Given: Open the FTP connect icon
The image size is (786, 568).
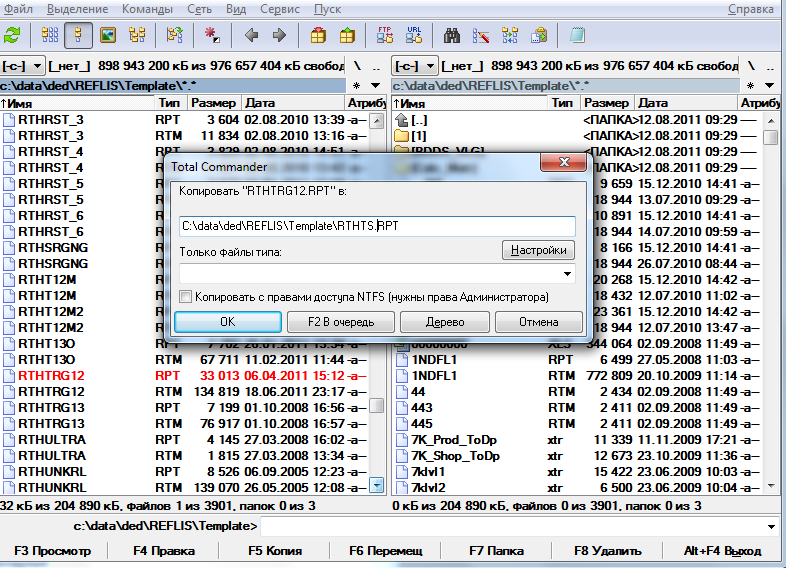Looking at the screenshot, I should pos(384,35).
